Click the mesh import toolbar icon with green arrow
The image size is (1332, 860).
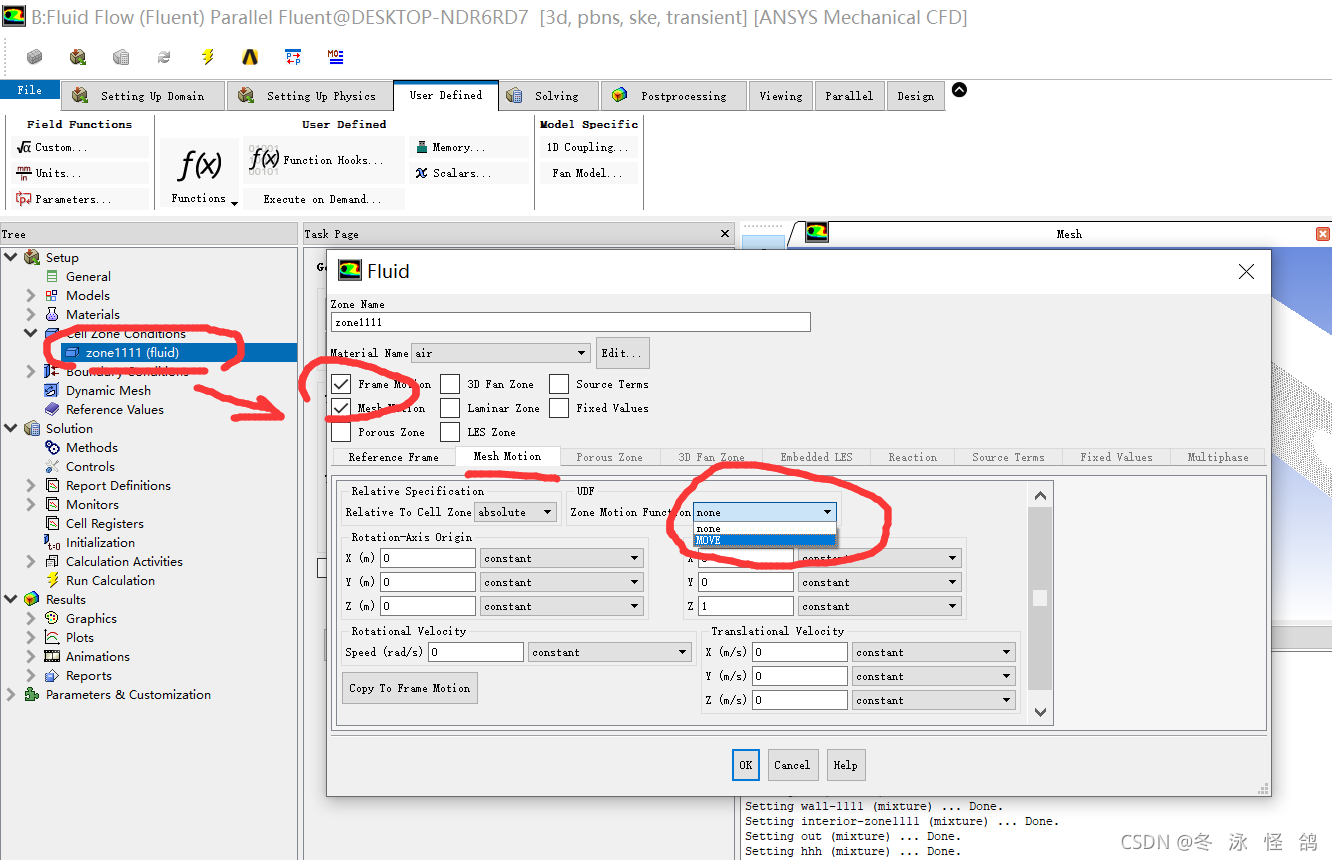point(78,57)
